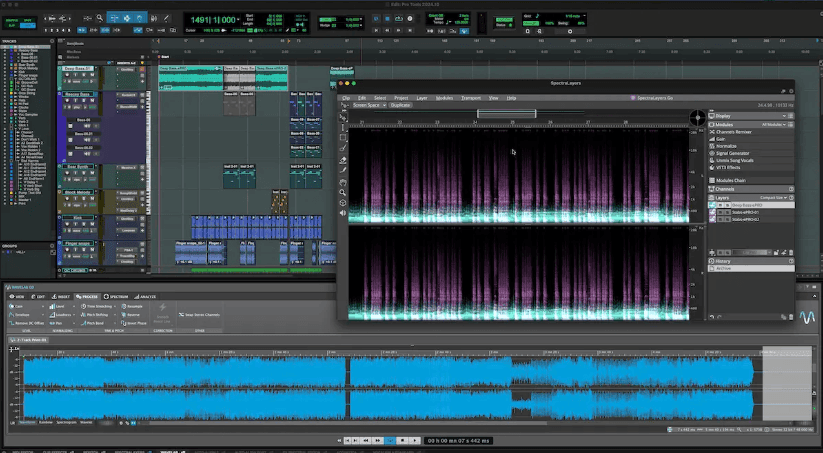The height and width of the screenshot is (453, 823).
Task: Toggle visibility of Stabs-ePRO-01 layer
Action: [x=713, y=212]
